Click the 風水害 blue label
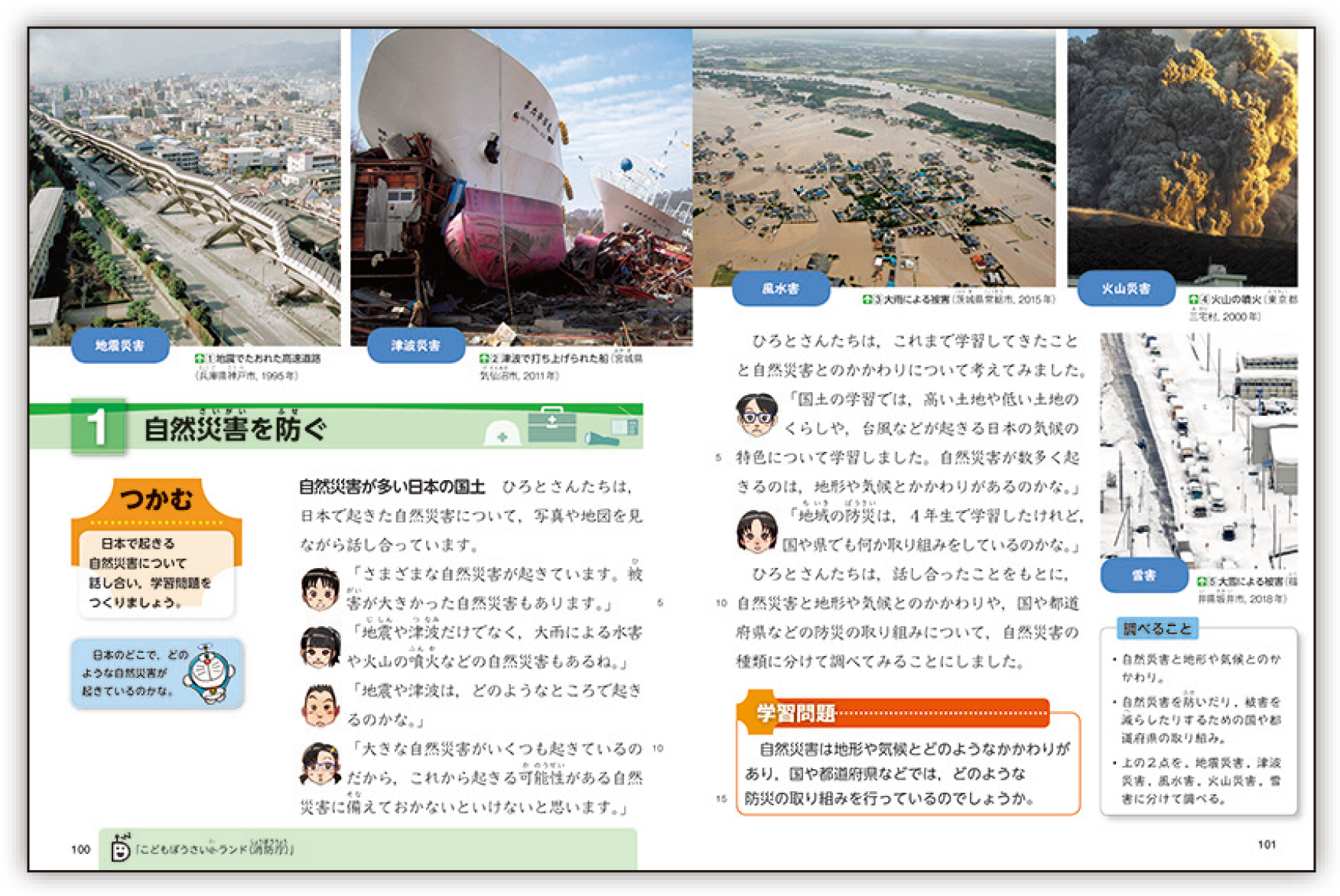The width and height of the screenshot is (1340, 896). click(x=780, y=288)
